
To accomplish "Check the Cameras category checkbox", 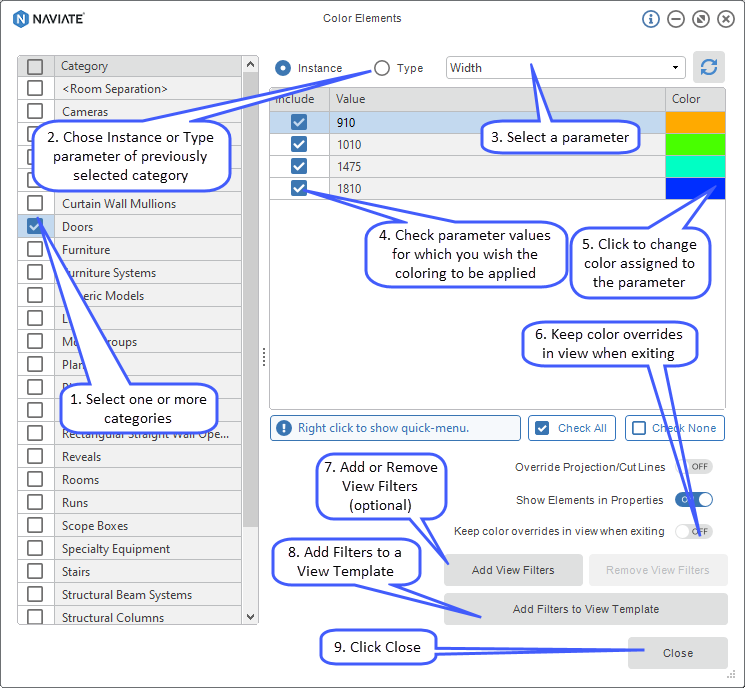I will 35,111.
